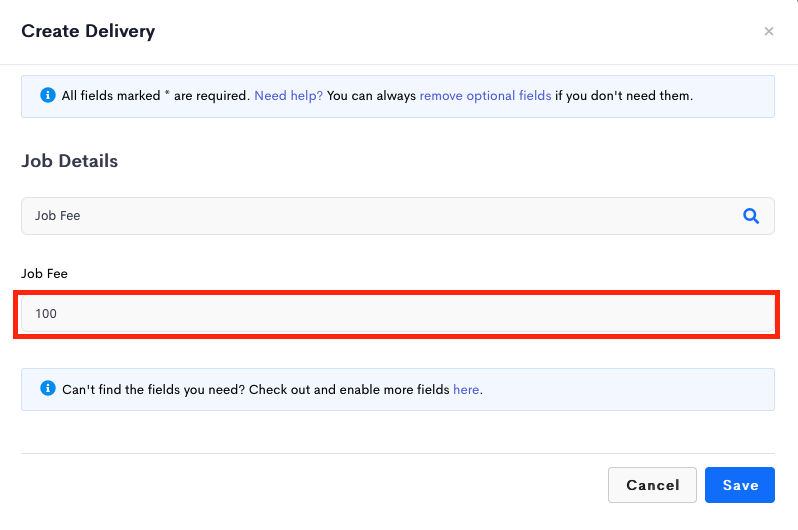Click the info icon beside 'Can't find the fields'

point(48,388)
